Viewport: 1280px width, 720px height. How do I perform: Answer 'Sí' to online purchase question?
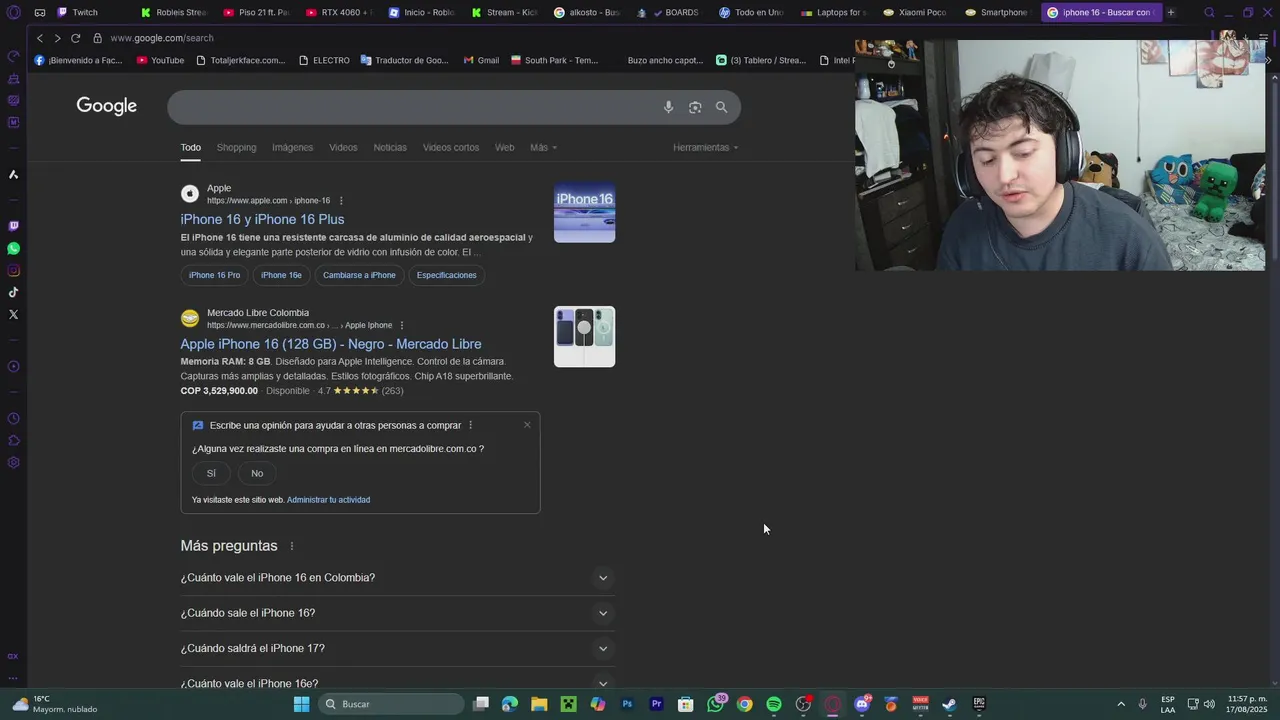(x=211, y=473)
